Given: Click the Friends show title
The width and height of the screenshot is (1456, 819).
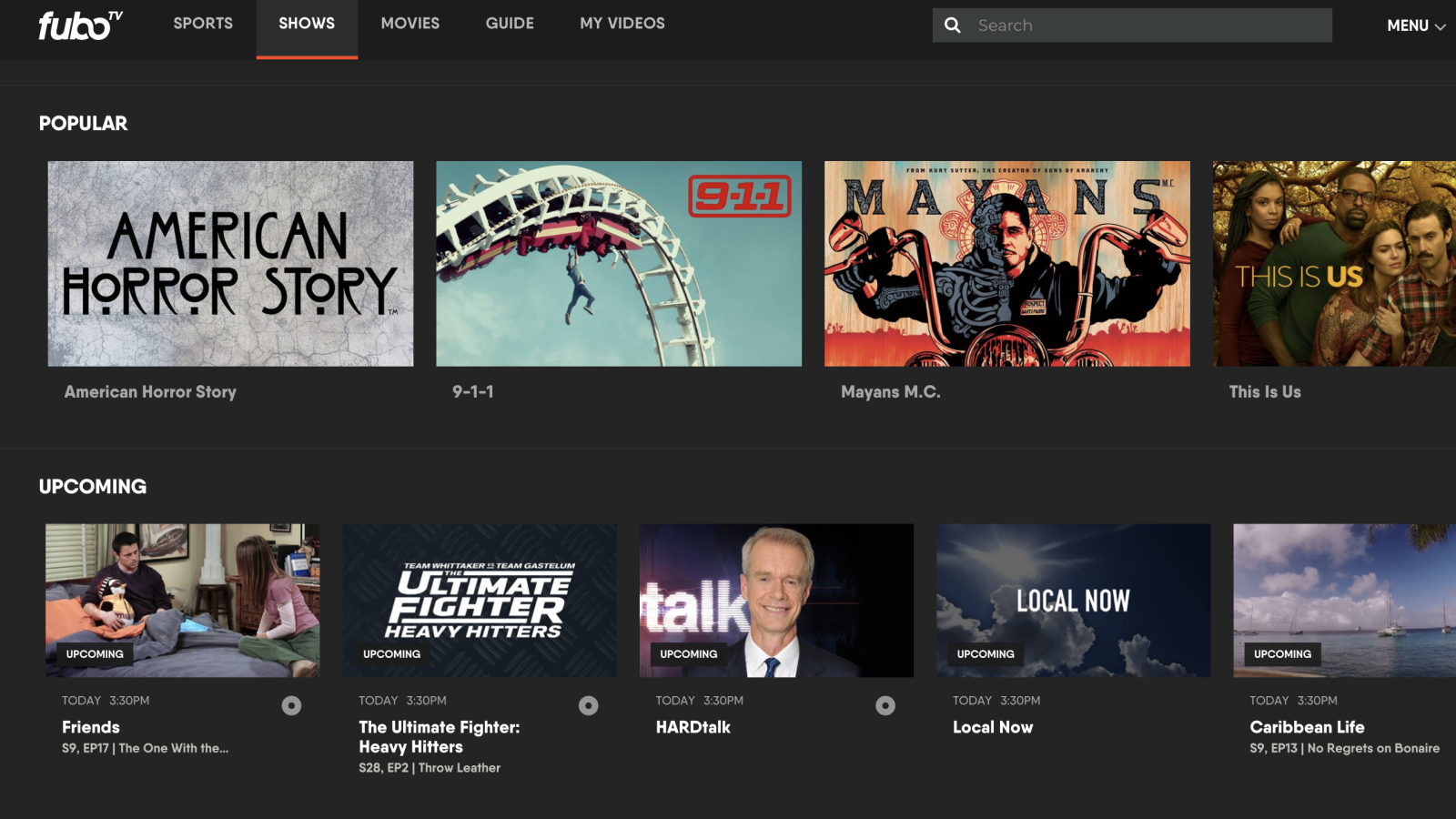Looking at the screenshot, I should 91,727.
